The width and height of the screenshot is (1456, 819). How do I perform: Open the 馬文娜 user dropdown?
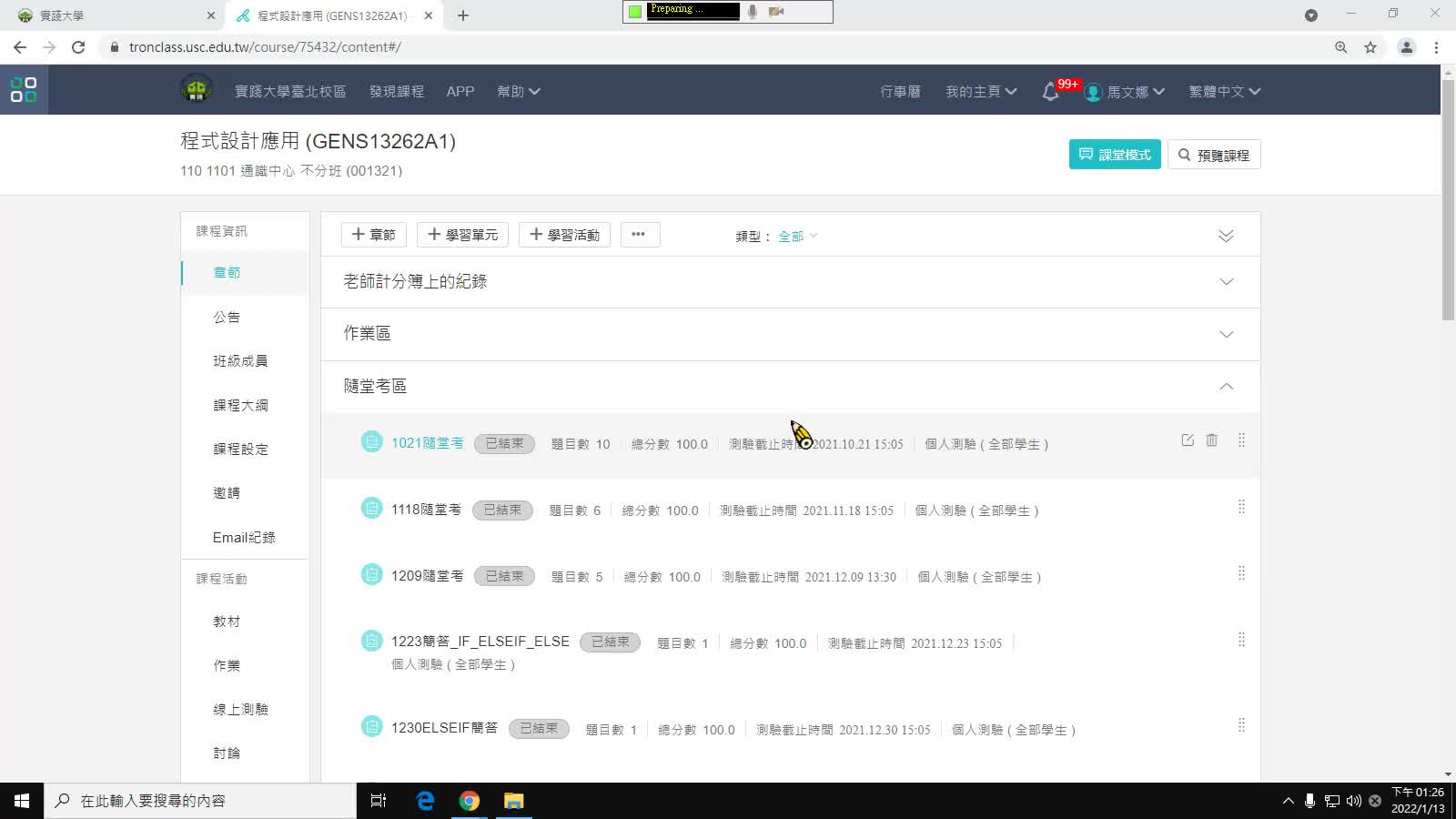[1136, 92]
